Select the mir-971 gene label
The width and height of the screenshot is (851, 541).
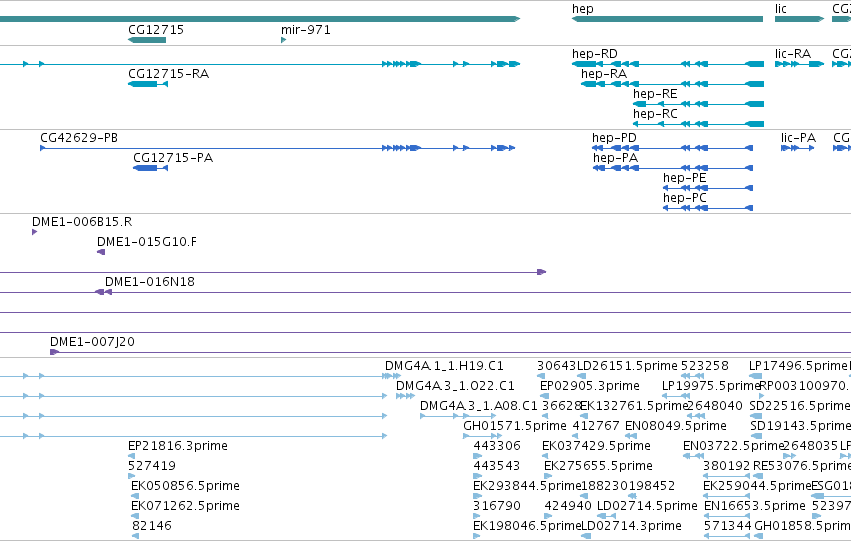(x=306, y=30)
